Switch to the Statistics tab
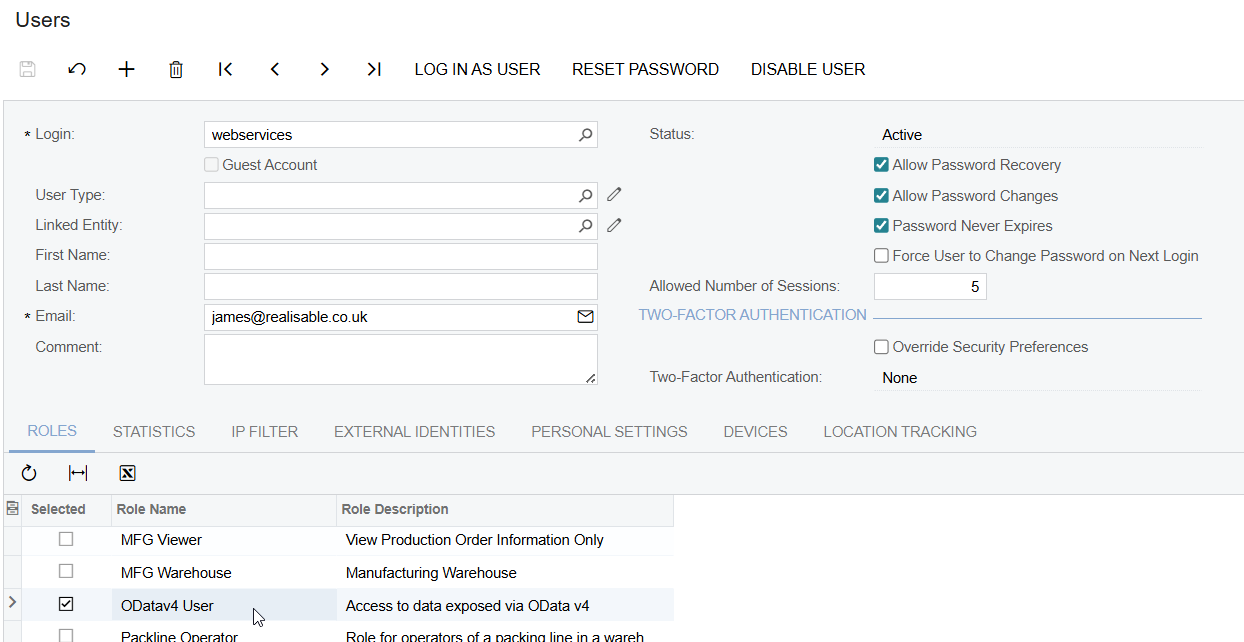1244x642 pixels. coord(154,432)
